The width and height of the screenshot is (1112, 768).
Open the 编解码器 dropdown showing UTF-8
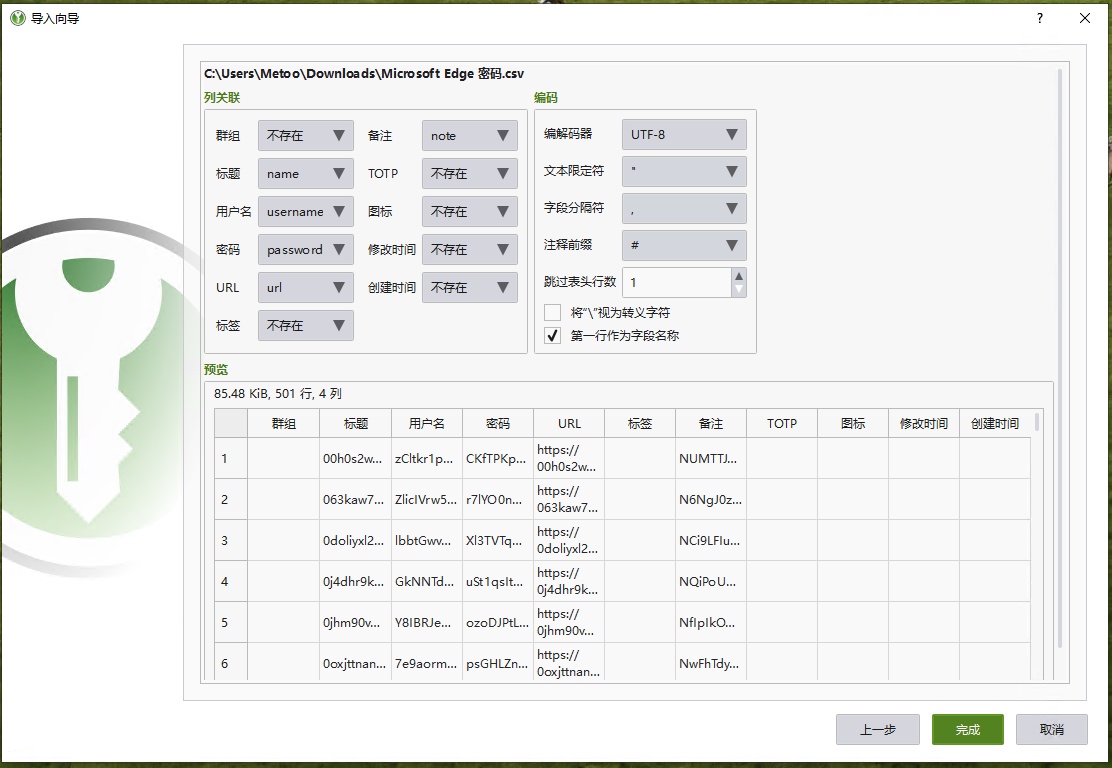point(684,134)
